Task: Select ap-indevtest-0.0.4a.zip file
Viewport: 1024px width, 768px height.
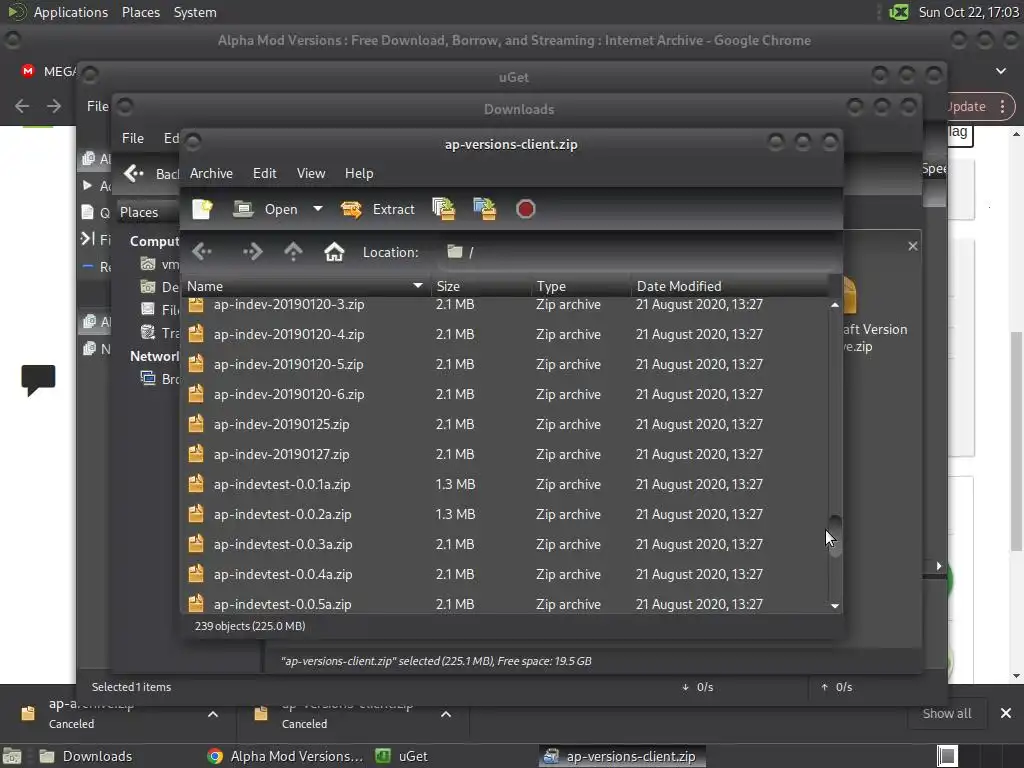Action: click(x=505, y=574)
